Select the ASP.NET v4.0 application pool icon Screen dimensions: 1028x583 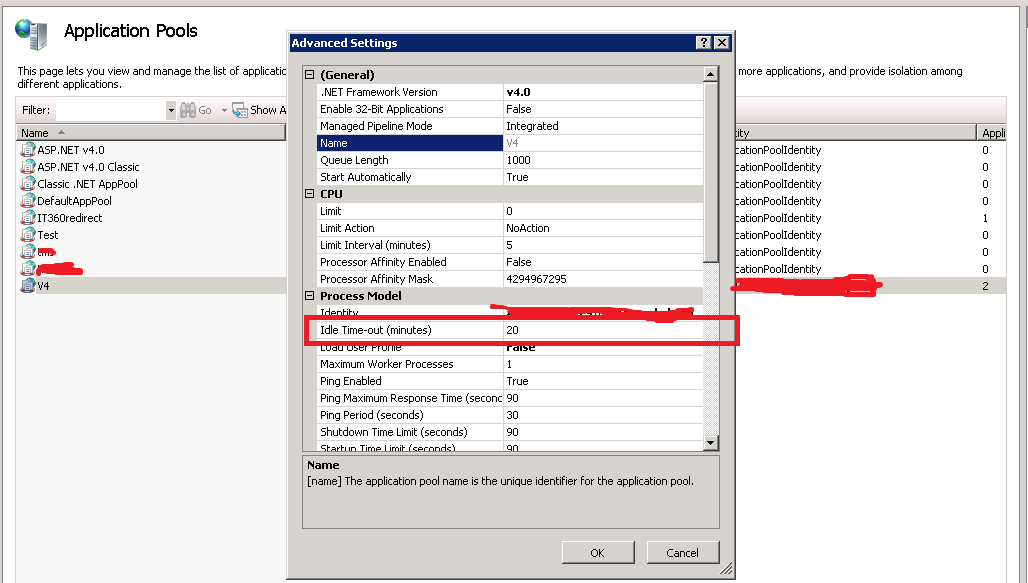click(x=27, y=149)
